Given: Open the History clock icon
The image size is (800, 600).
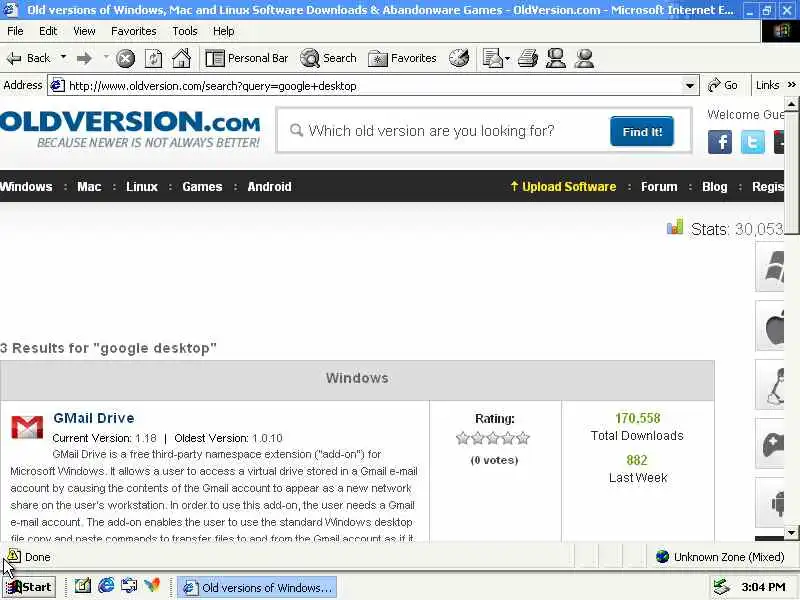Looking at the screenshot, I should click(x=459, y=58).
